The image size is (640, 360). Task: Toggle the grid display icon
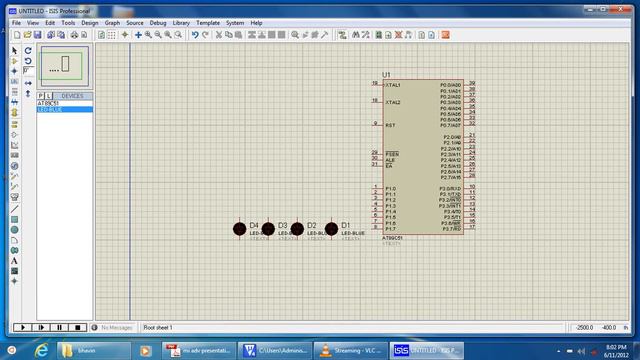click(111, 35)
